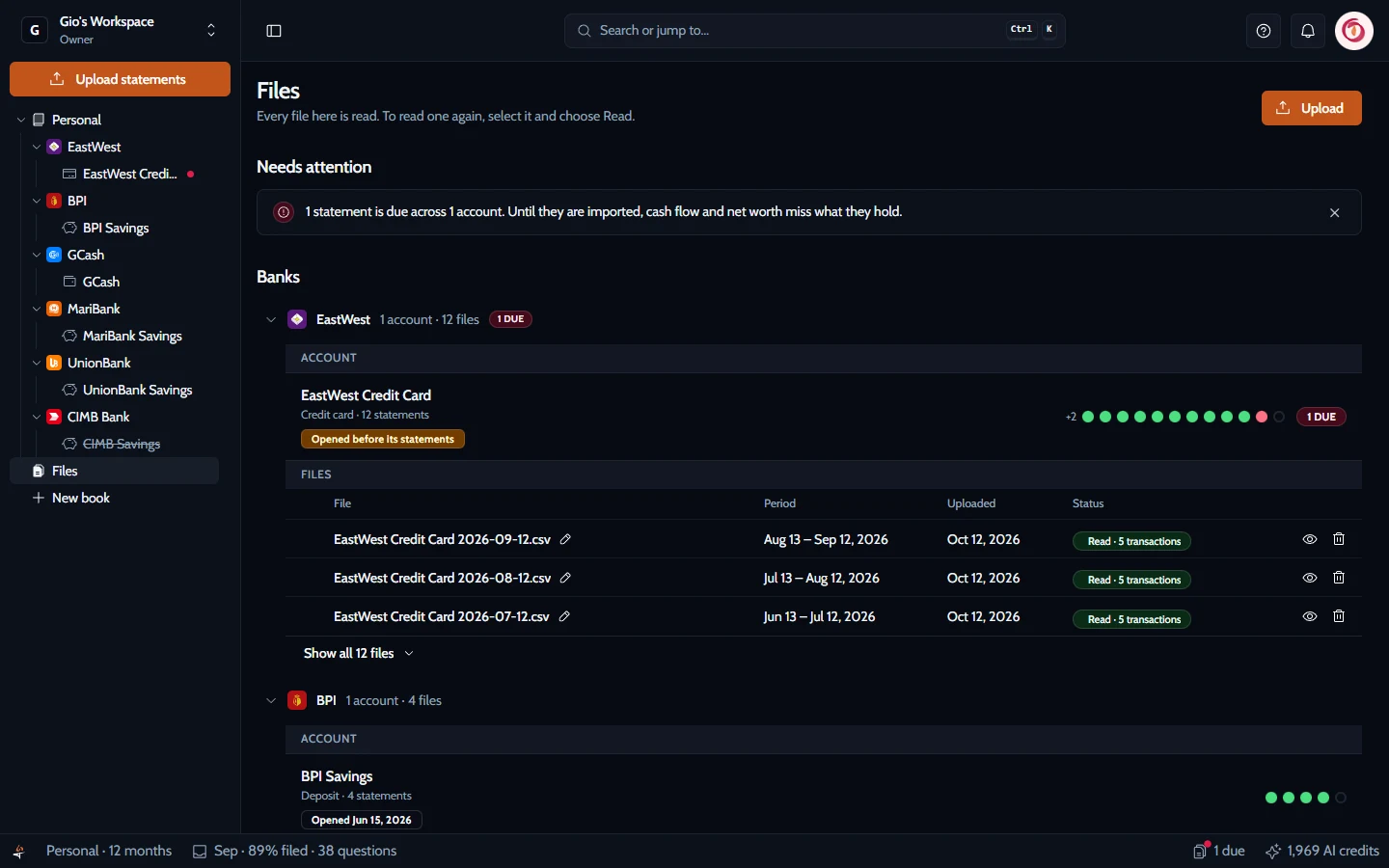
Task: Rename EastWest Credit Card 2026-08-12.csv with pencil
Action: (566, 578)
